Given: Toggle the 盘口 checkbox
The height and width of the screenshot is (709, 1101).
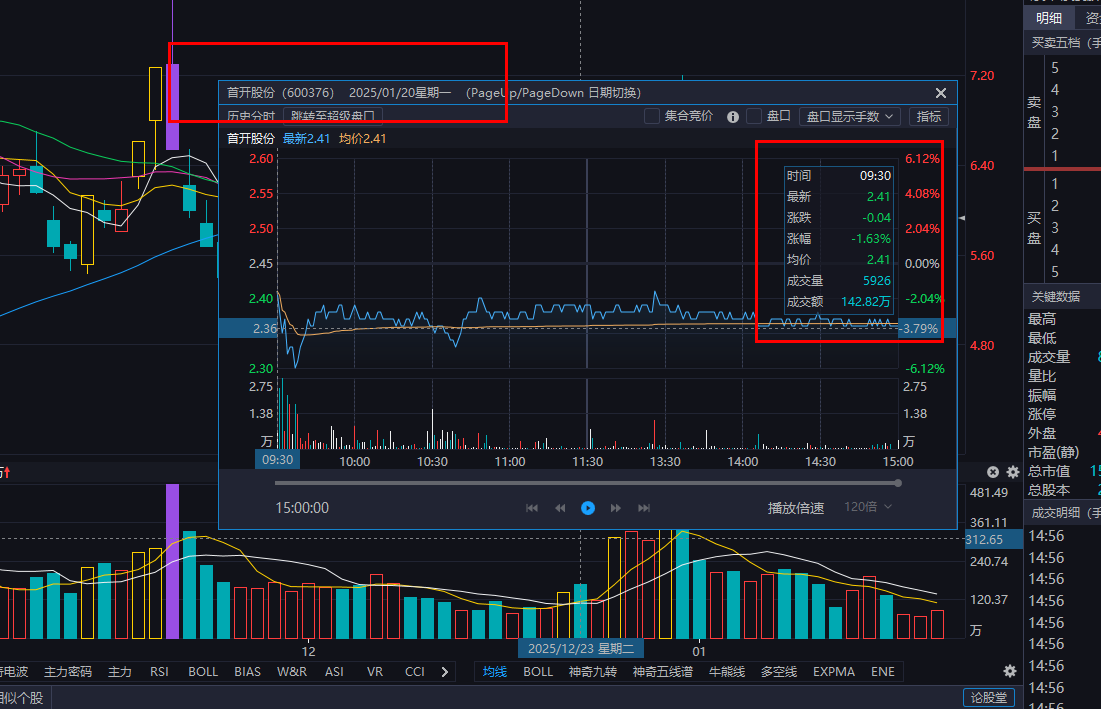Looking at the screenshot, I should [x=754, y=116].
